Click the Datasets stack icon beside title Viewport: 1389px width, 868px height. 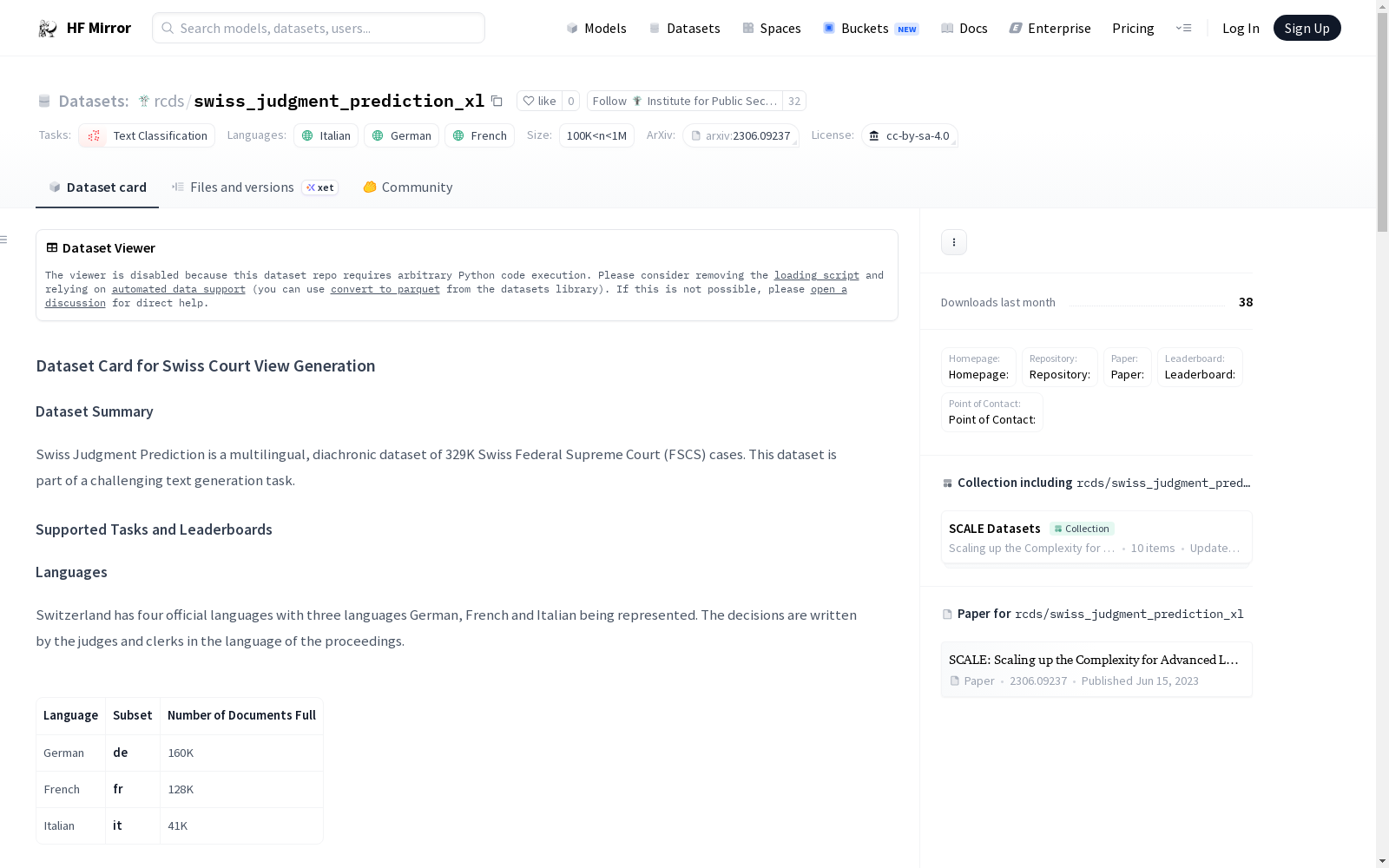click(x=44, y=102)
